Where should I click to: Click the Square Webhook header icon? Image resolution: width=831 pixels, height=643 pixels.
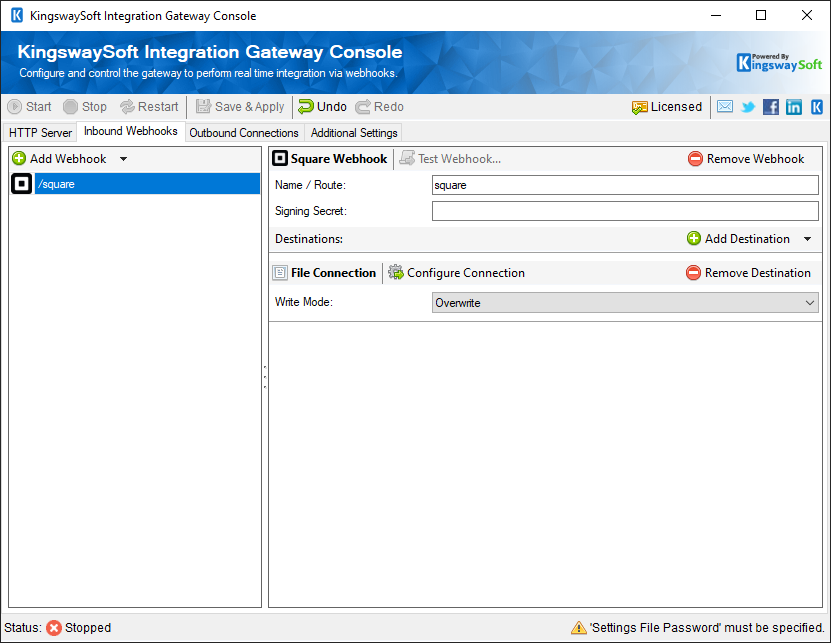(x=280, y=158)
